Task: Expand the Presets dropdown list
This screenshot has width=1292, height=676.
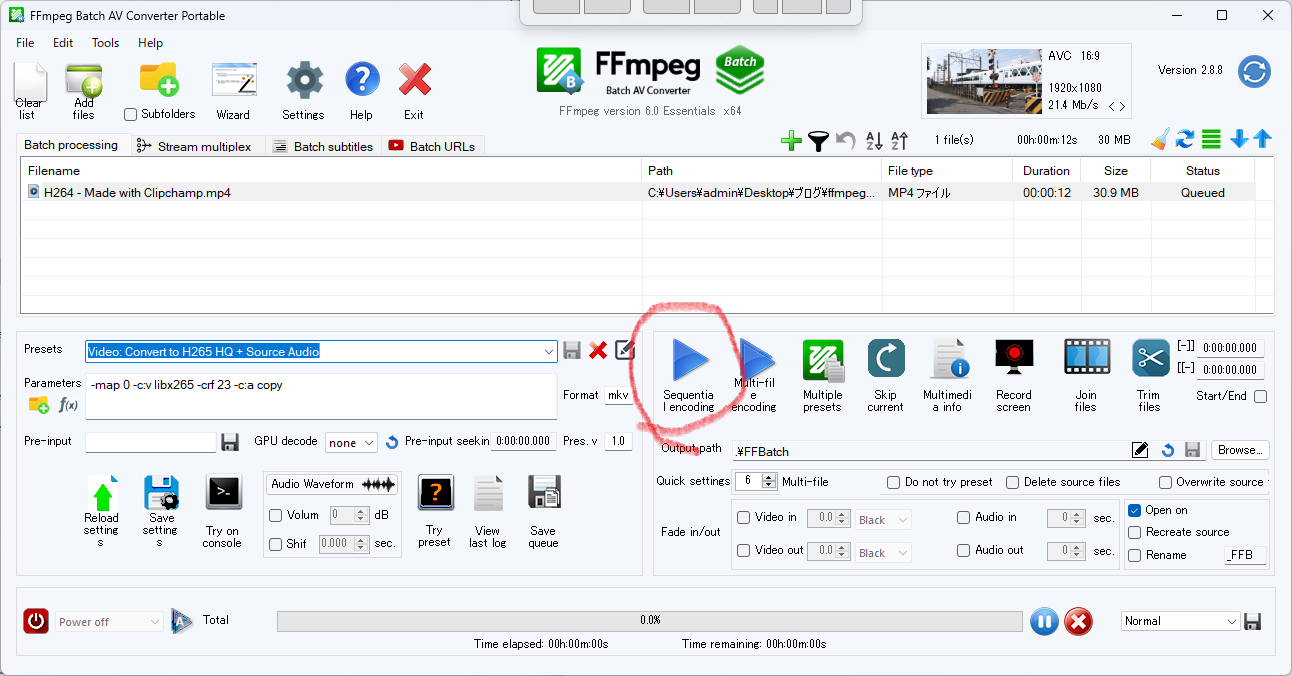Action: (x=548, y=351)
